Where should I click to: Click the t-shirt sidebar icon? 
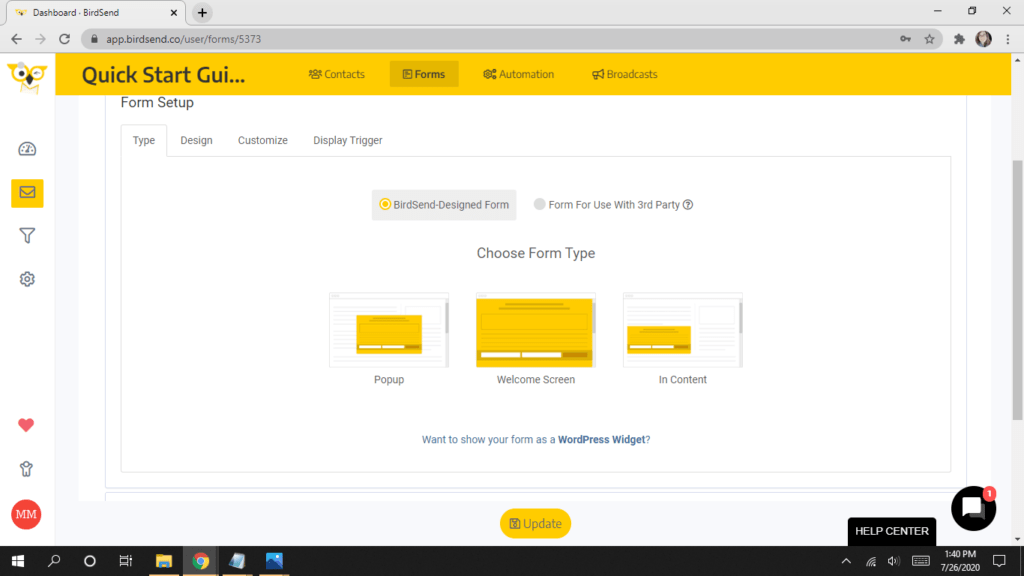[x=26, y=468]
